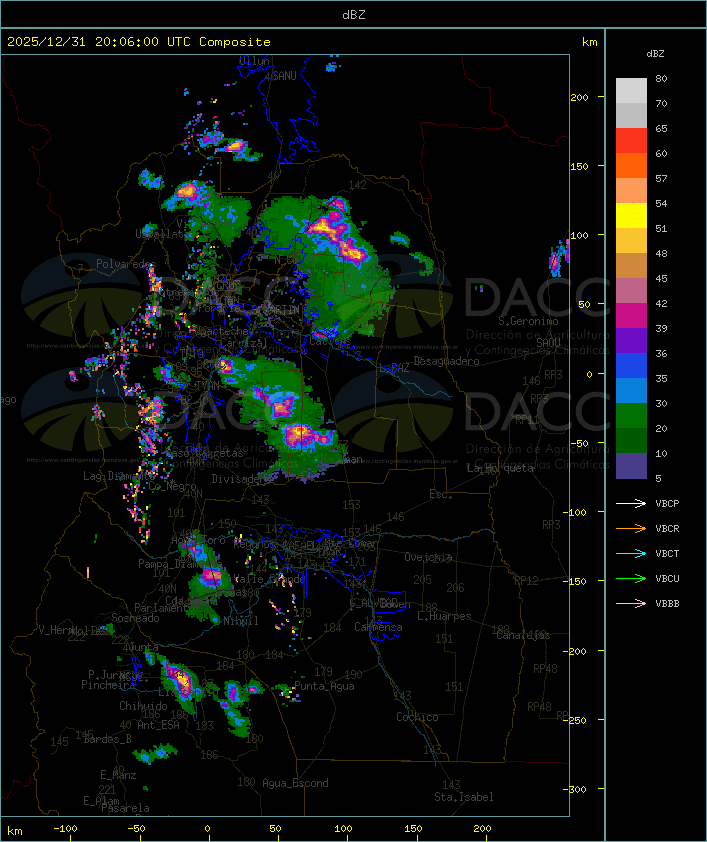Select the purple 36-39 dBZ swatch
The width and height of the screenshot is (707, 842).
[x=631, y=340]
